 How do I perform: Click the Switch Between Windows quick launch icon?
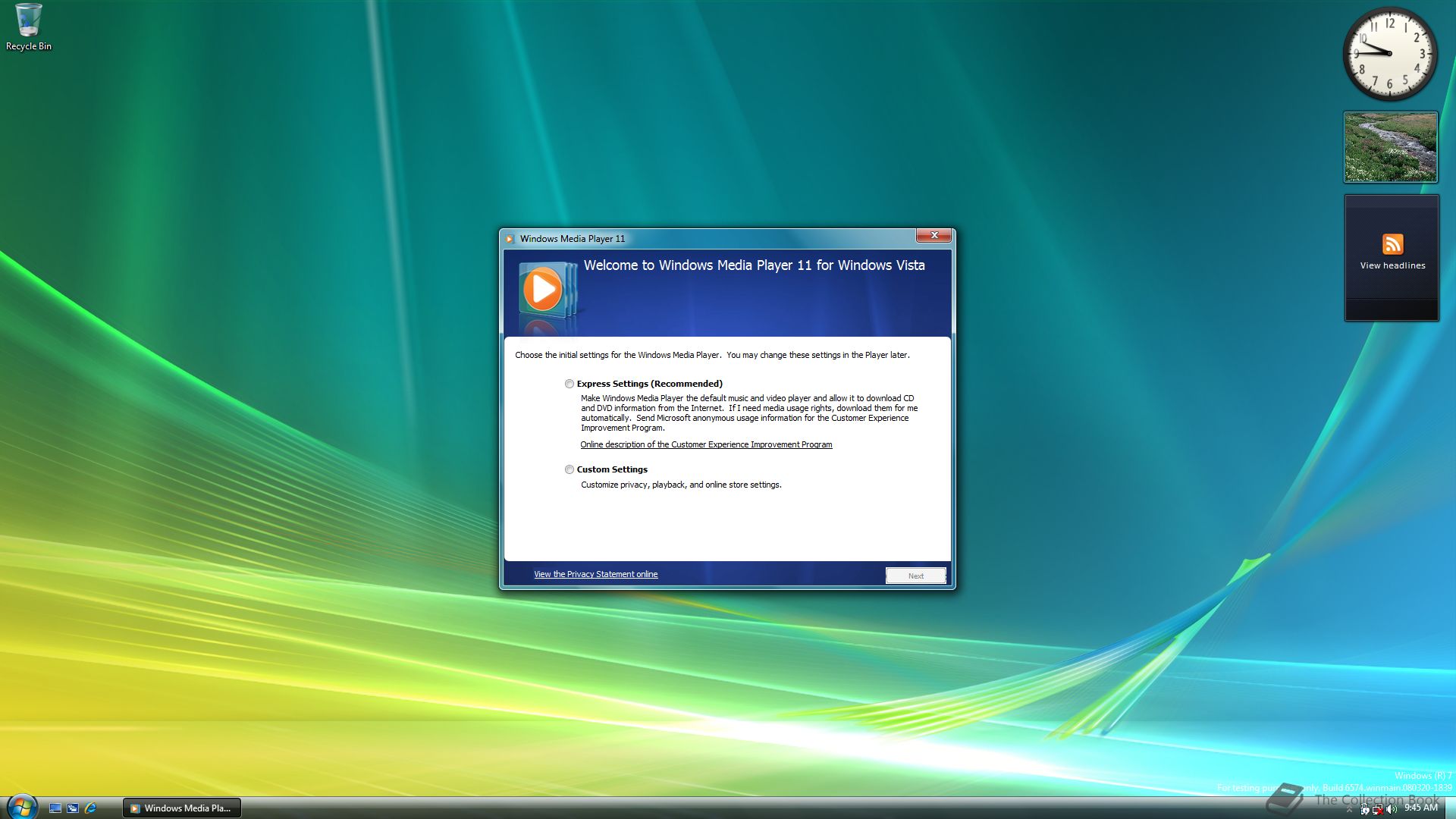(73, 808)
